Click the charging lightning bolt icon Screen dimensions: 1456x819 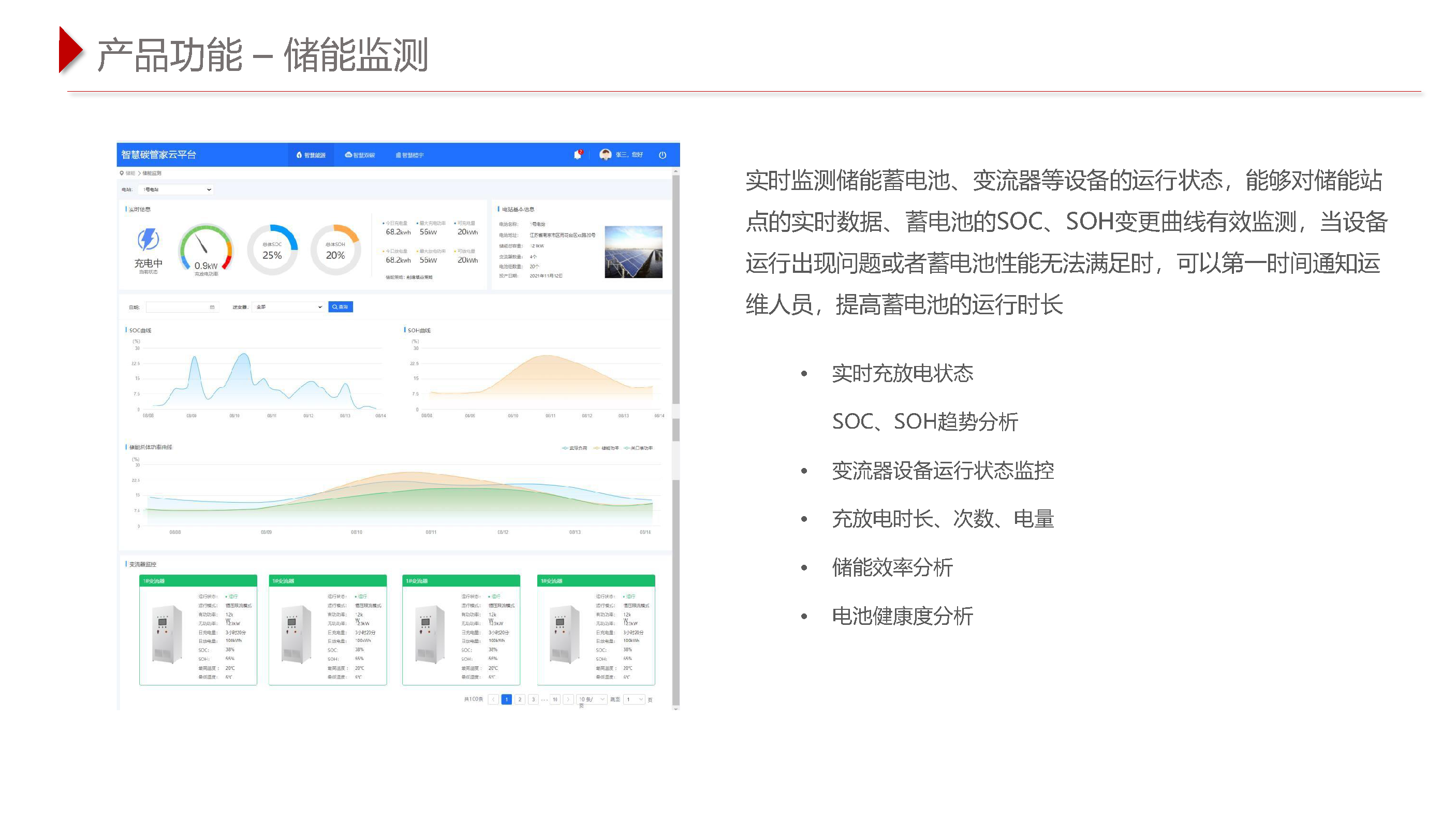(148, 239)
